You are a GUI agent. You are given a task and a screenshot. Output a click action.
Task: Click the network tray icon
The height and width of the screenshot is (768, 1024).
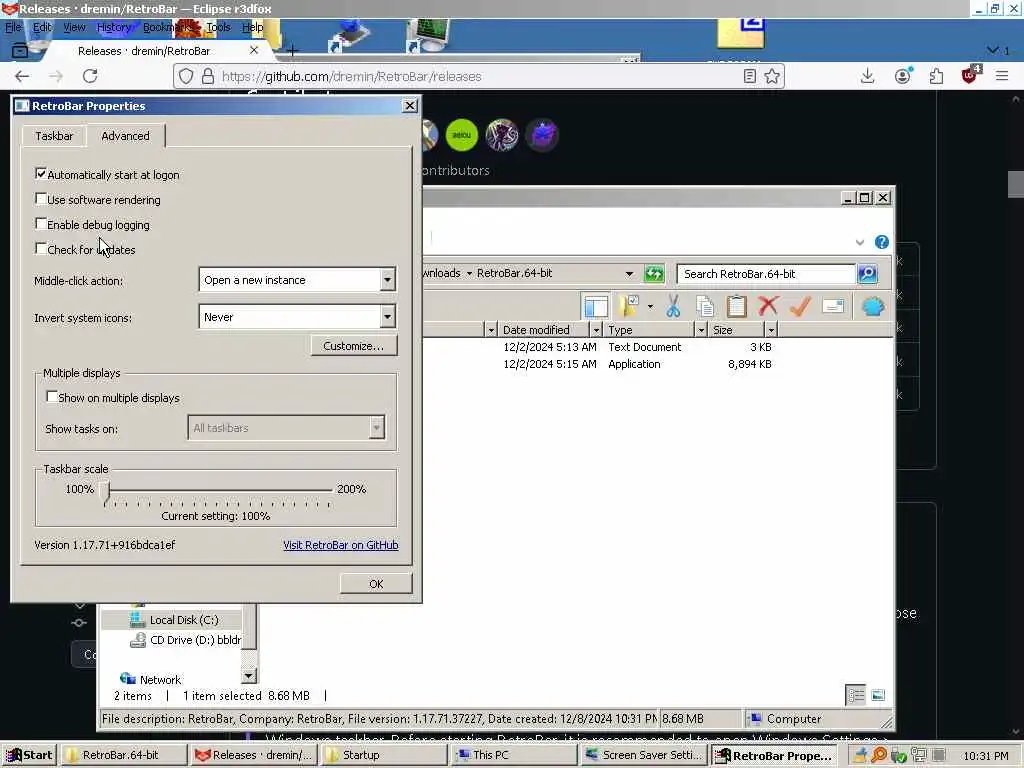click(919, 756)
